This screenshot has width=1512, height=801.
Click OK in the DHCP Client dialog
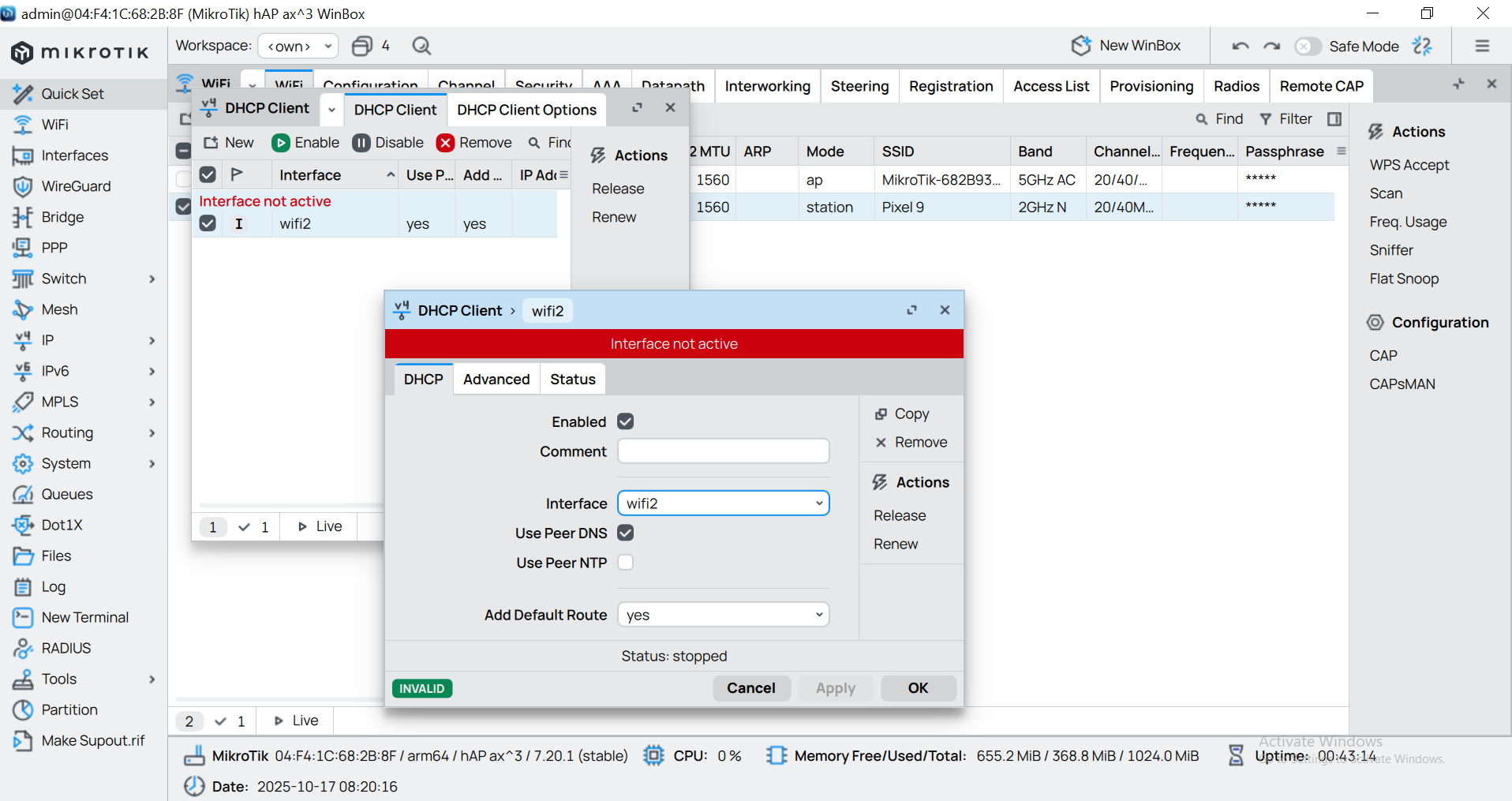pyautogui.click(x=919, y=688)
